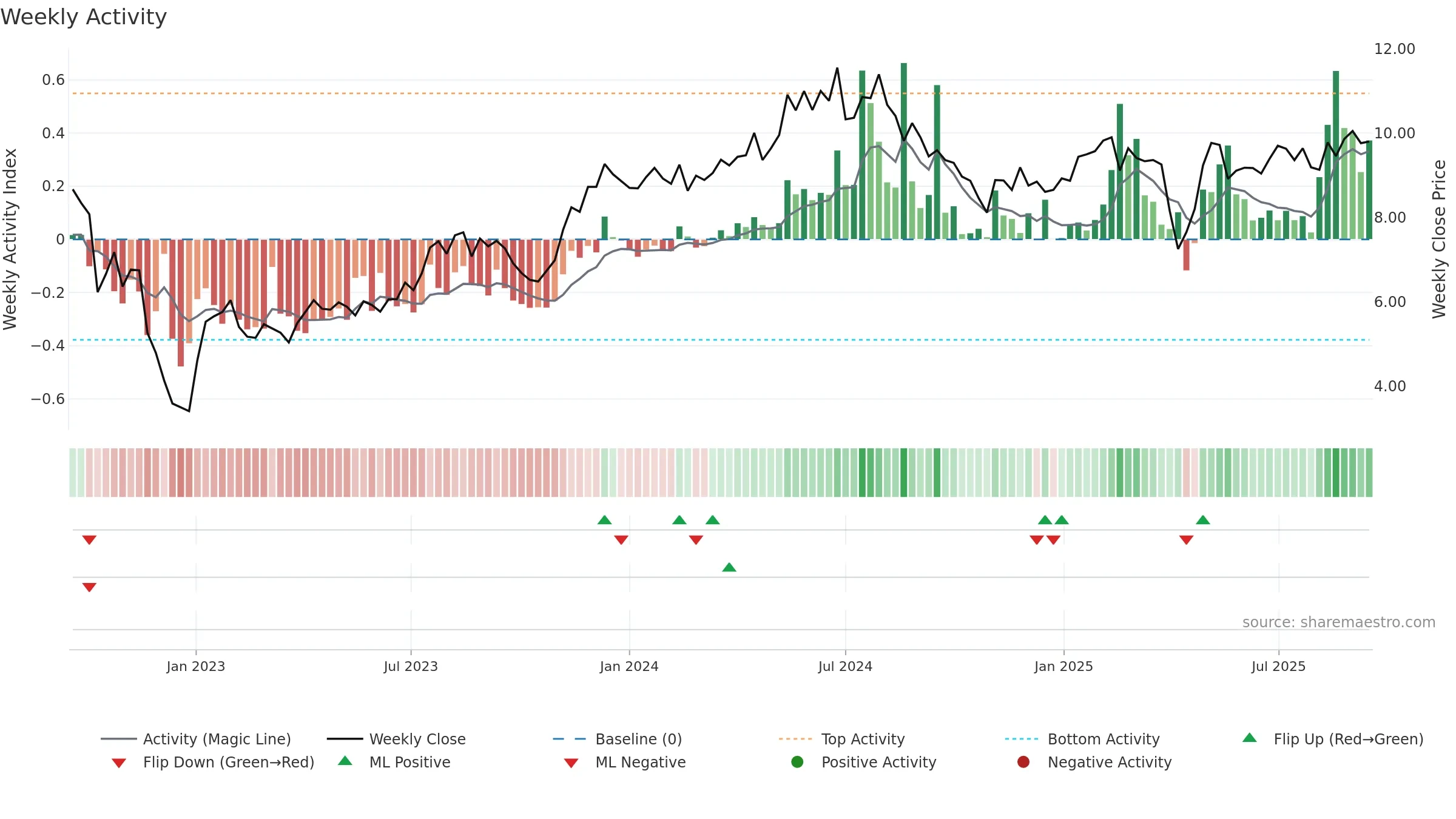Click the Jan 2025 x-axis label
Image resolution: width=1456 pixels, height=819 pixels.
pyautogui.click(x=1063, y=666)
